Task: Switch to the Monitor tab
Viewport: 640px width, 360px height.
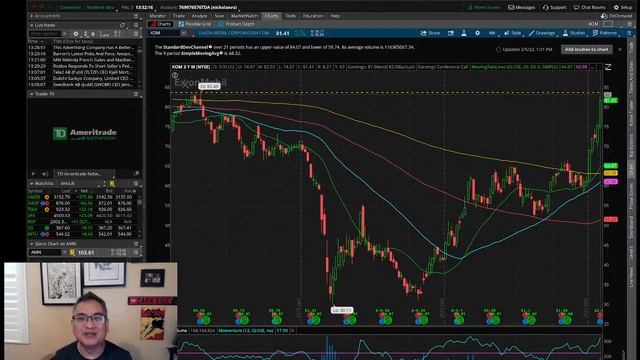Action: [x=158, y=16]
